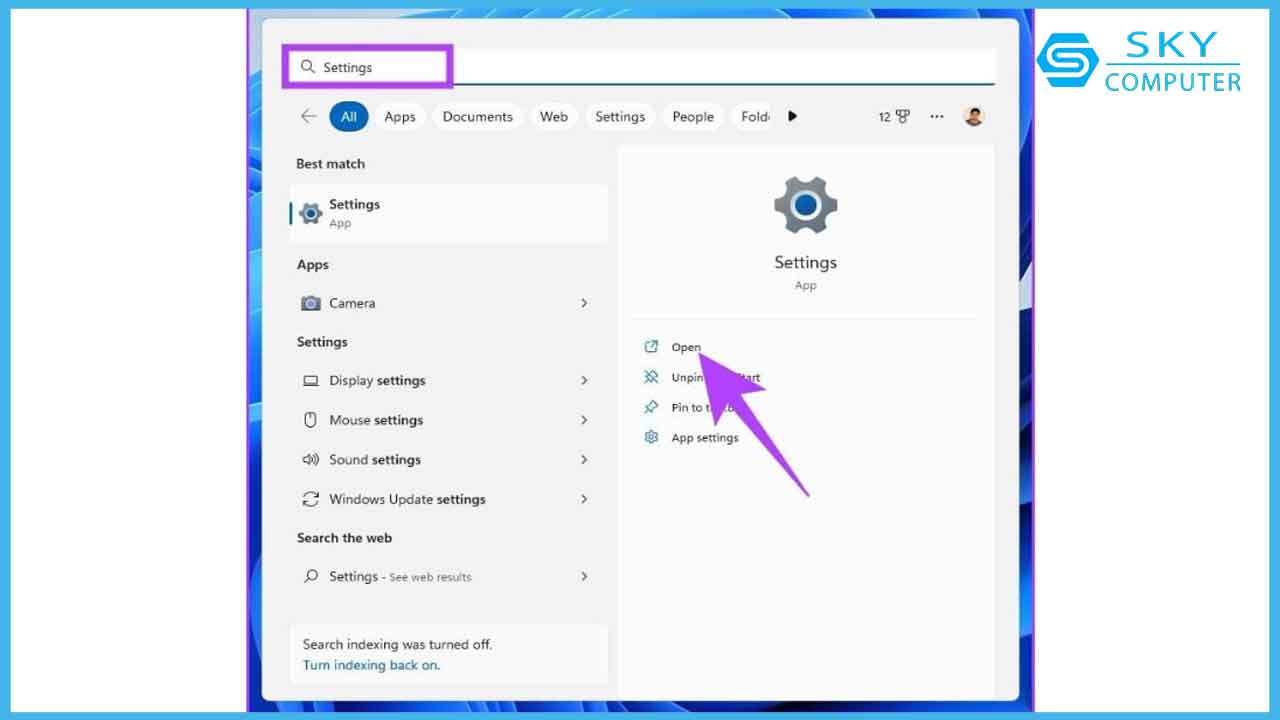Click the Sound settings speaker icon
Viewport: 1280px width, 720px height.
click(x=311, y=460)
